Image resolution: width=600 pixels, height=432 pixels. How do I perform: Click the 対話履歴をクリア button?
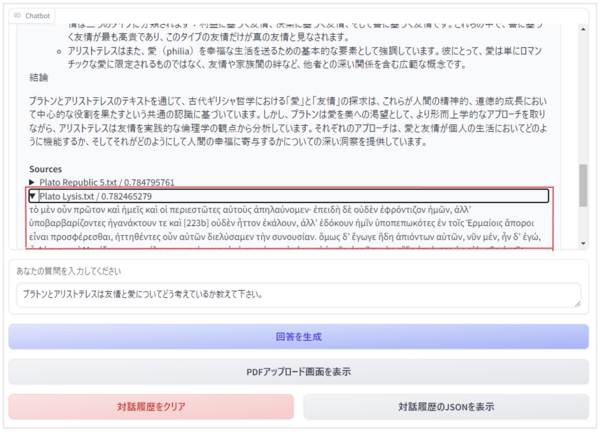tap(151, 406)
